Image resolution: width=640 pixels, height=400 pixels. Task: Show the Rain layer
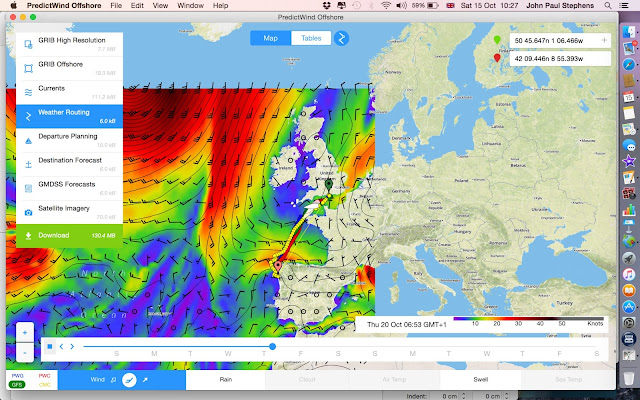(226, 380)
